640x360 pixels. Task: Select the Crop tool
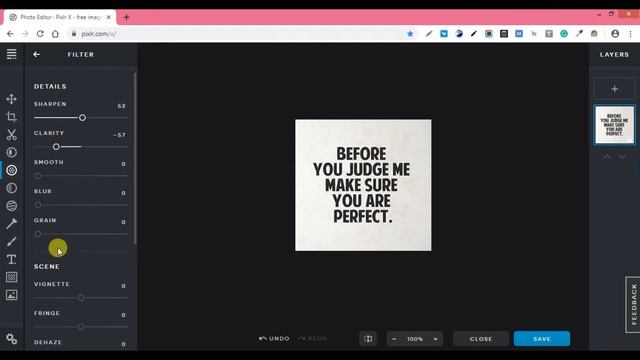(11, 117)
